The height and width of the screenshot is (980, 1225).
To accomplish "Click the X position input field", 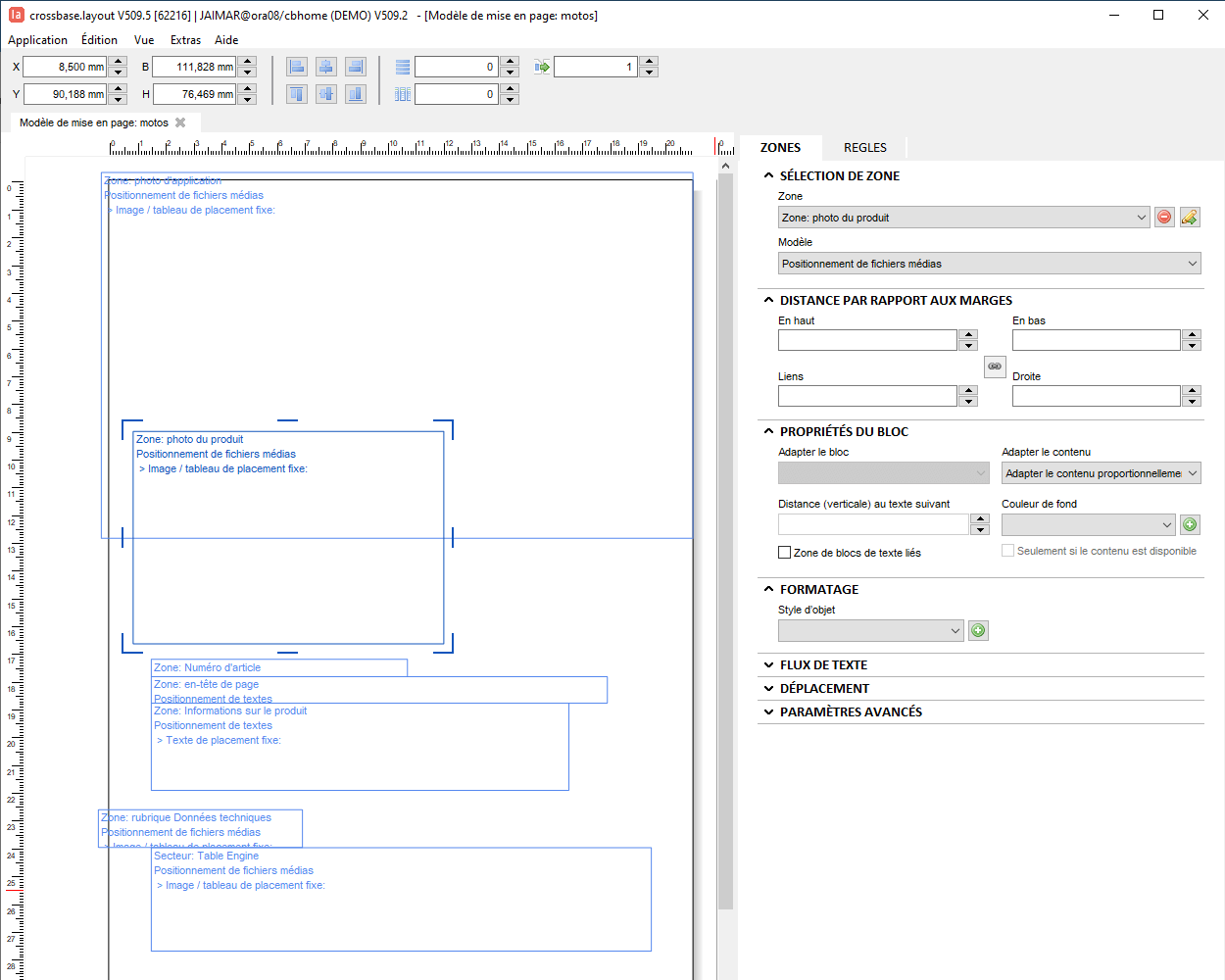I will pos(65,67).
